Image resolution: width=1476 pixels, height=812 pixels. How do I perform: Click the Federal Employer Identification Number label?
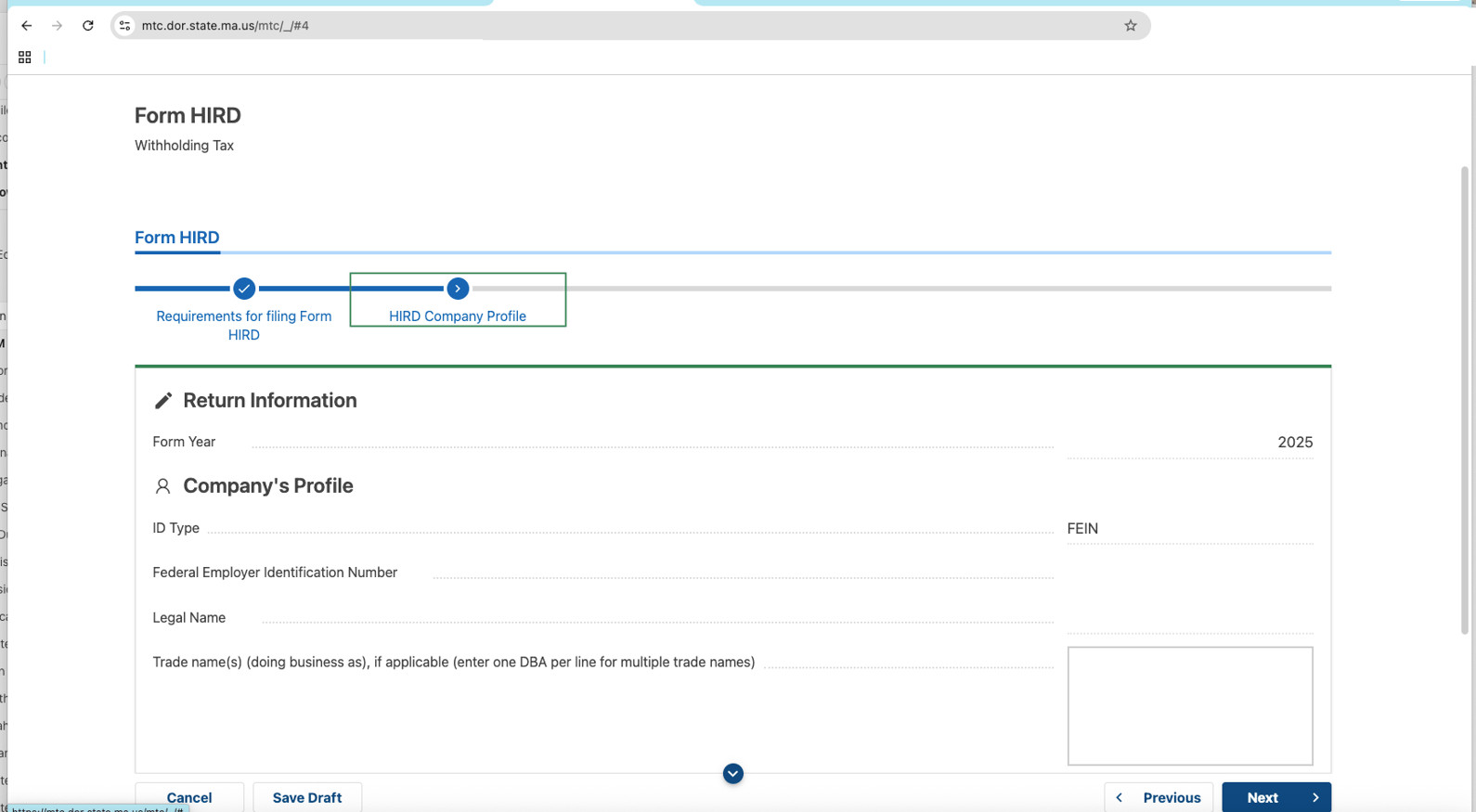(x=275, y=573)
